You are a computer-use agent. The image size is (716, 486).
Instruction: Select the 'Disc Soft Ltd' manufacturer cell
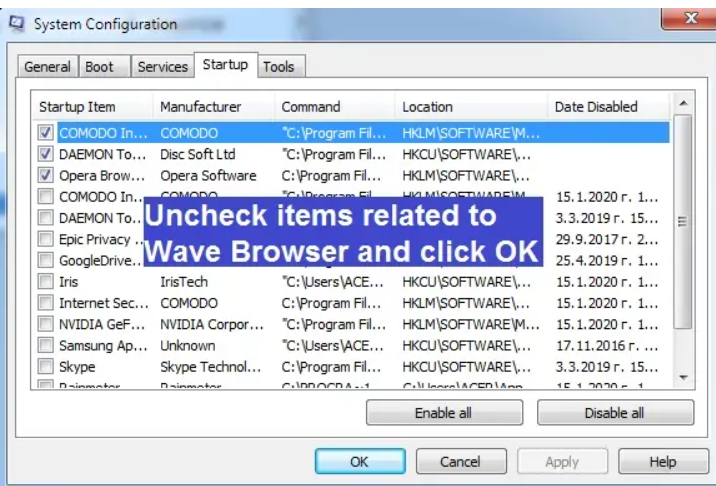(x=198, y=154)
